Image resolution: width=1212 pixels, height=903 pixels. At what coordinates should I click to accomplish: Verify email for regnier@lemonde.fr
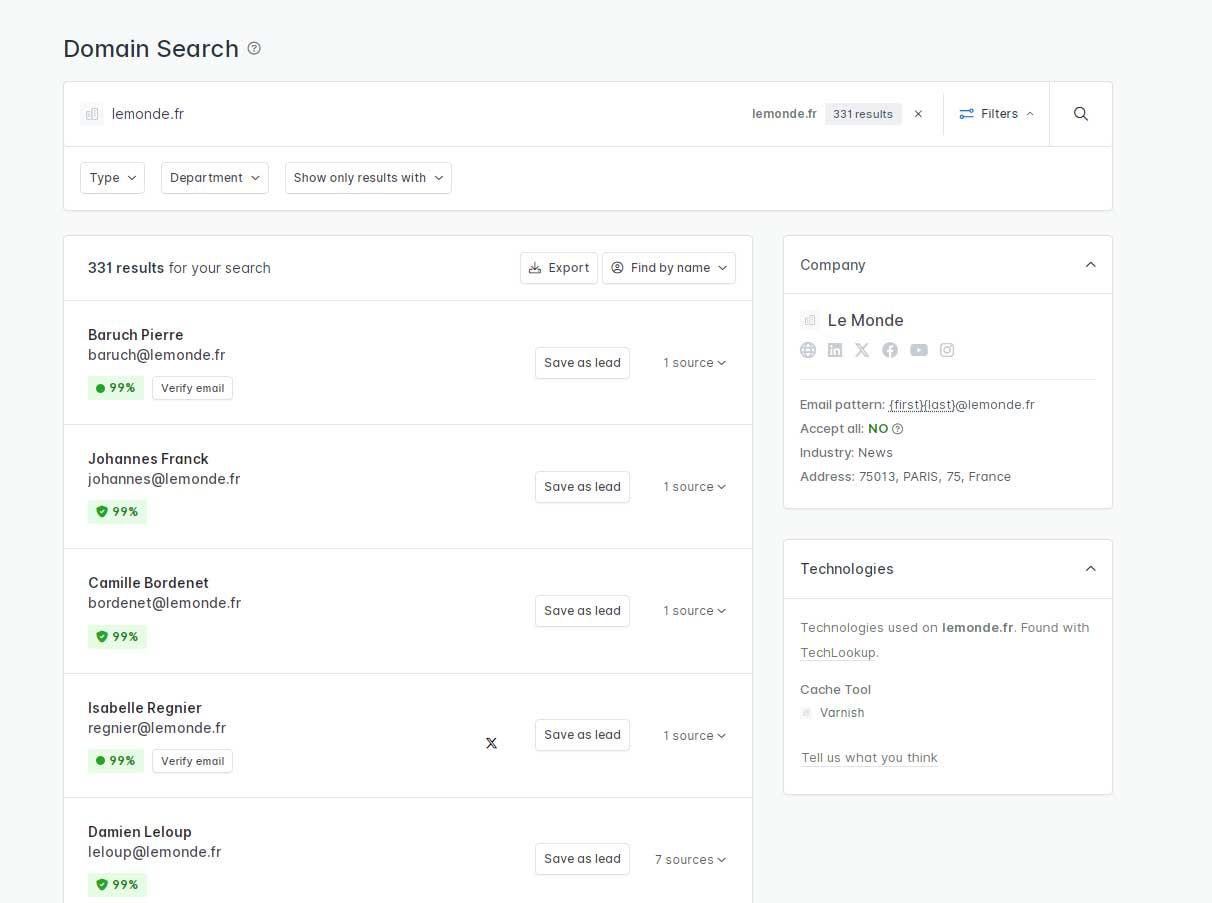[192, 761]
